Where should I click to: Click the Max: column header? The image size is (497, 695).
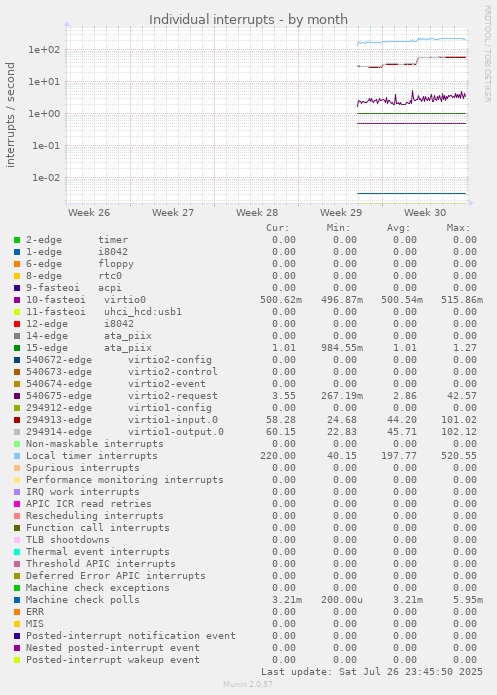point(458,228)
